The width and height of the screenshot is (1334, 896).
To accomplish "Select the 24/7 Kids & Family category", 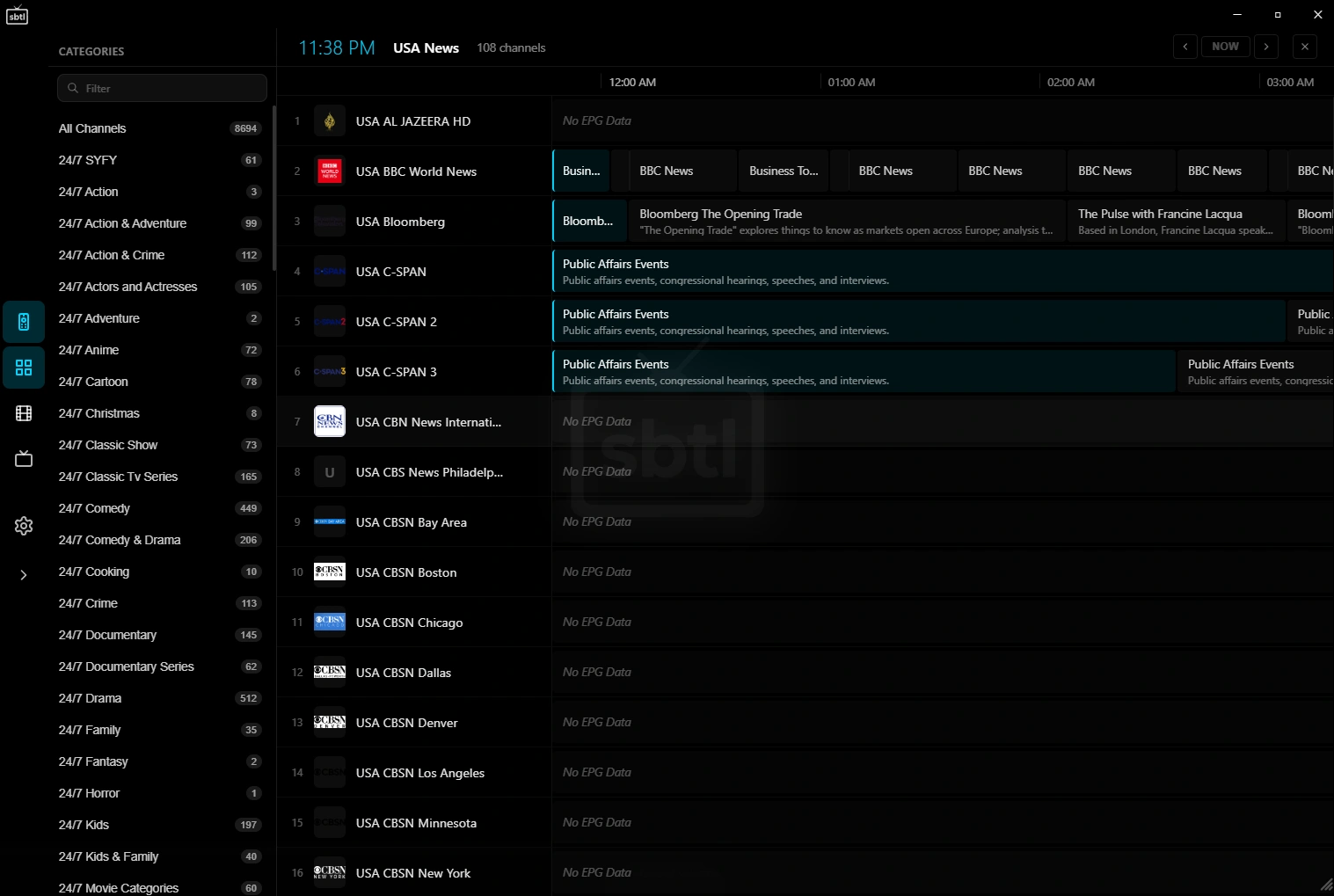I will 160,856.
